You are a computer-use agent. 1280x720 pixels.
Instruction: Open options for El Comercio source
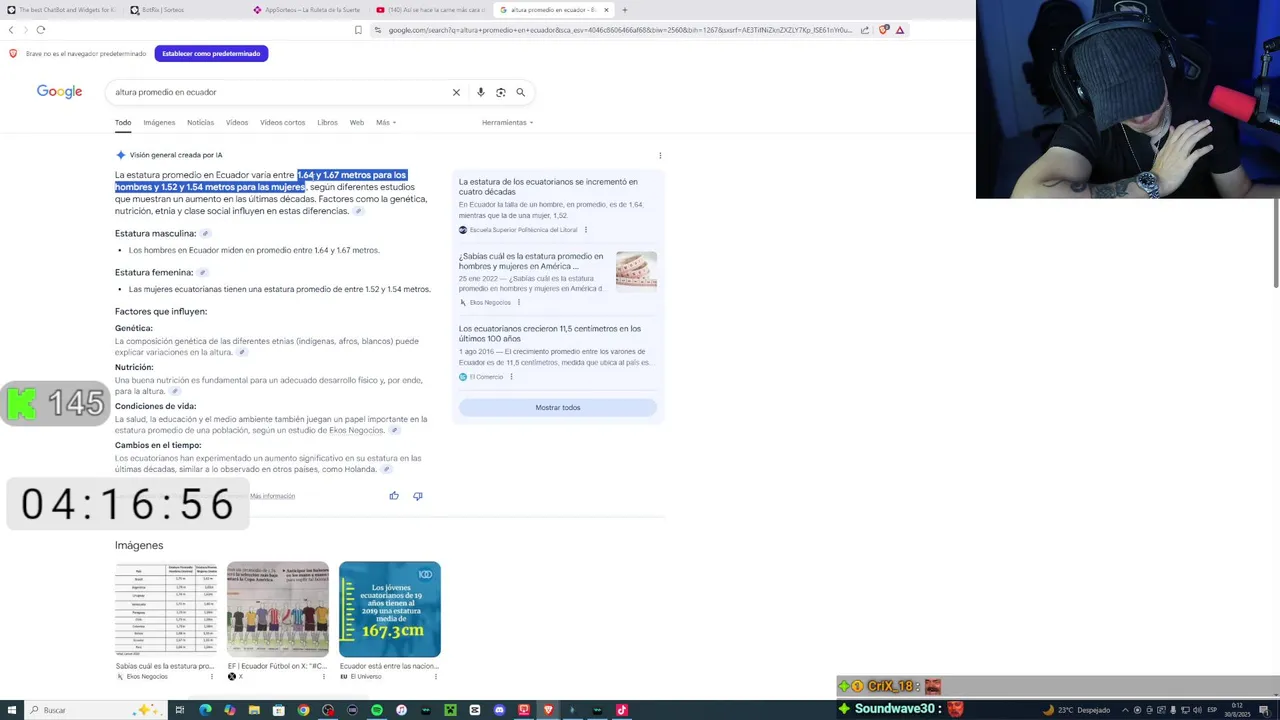click(511, 377)
